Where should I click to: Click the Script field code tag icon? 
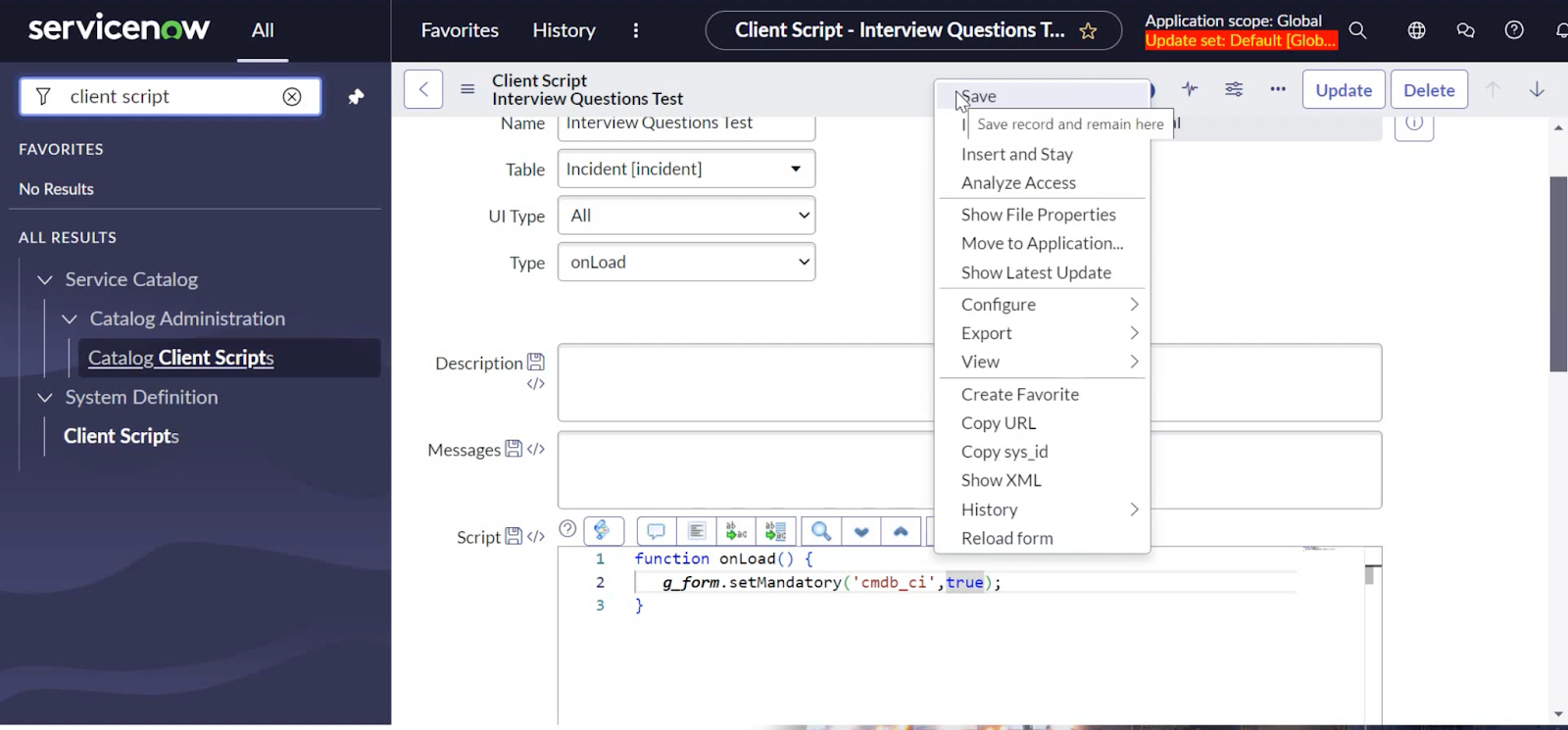pyautogui.click(x=536, y=536)
